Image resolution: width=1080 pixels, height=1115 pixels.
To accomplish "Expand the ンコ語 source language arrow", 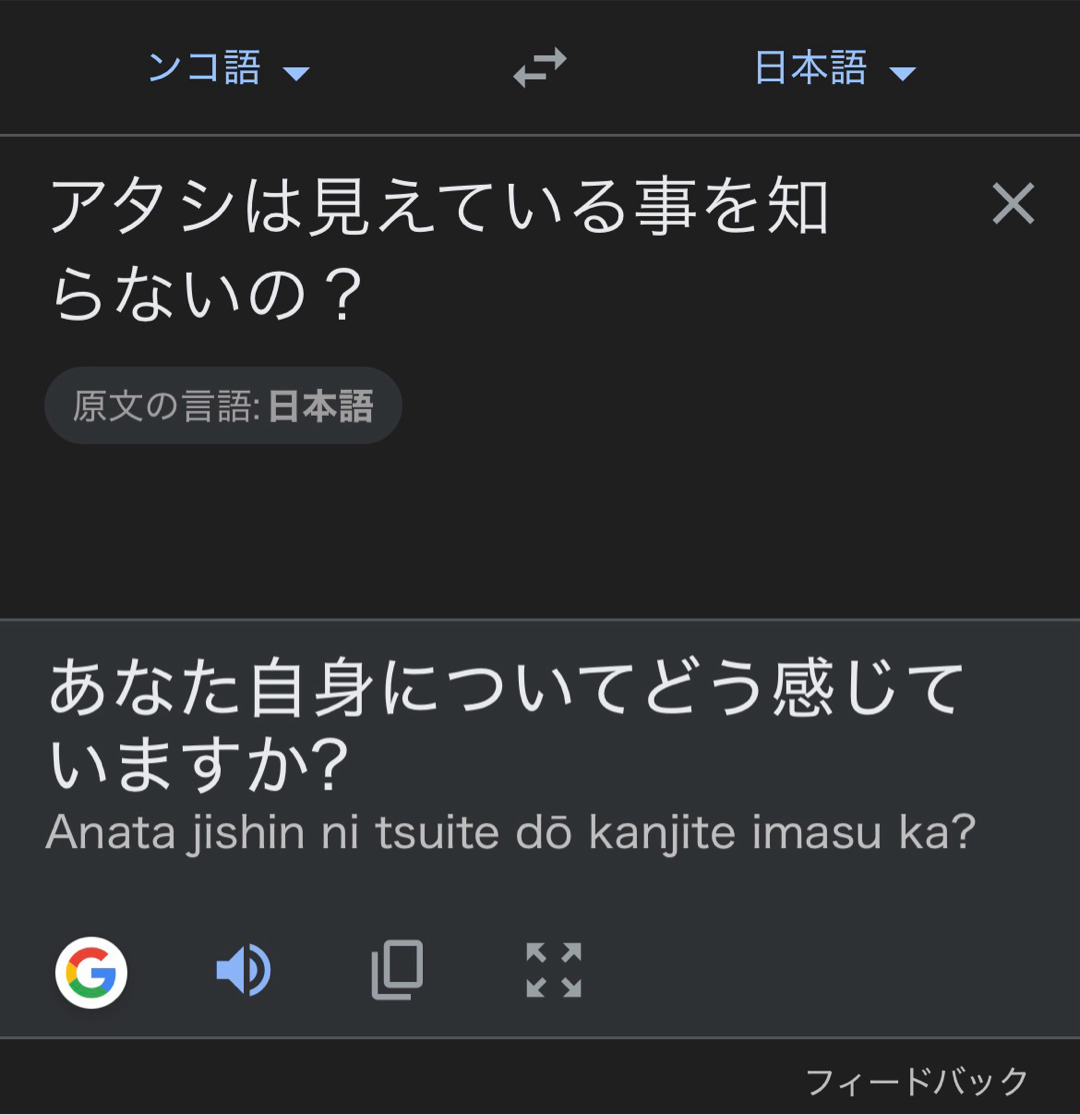I will [296, 72].
